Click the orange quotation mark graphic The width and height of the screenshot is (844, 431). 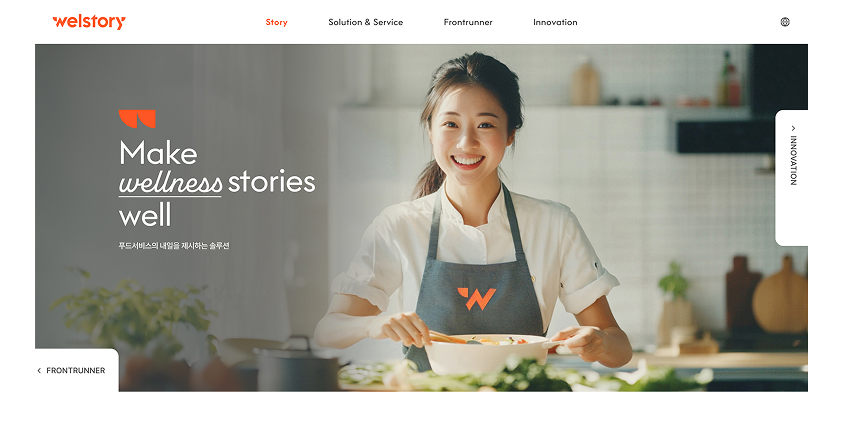click(137, 119)
